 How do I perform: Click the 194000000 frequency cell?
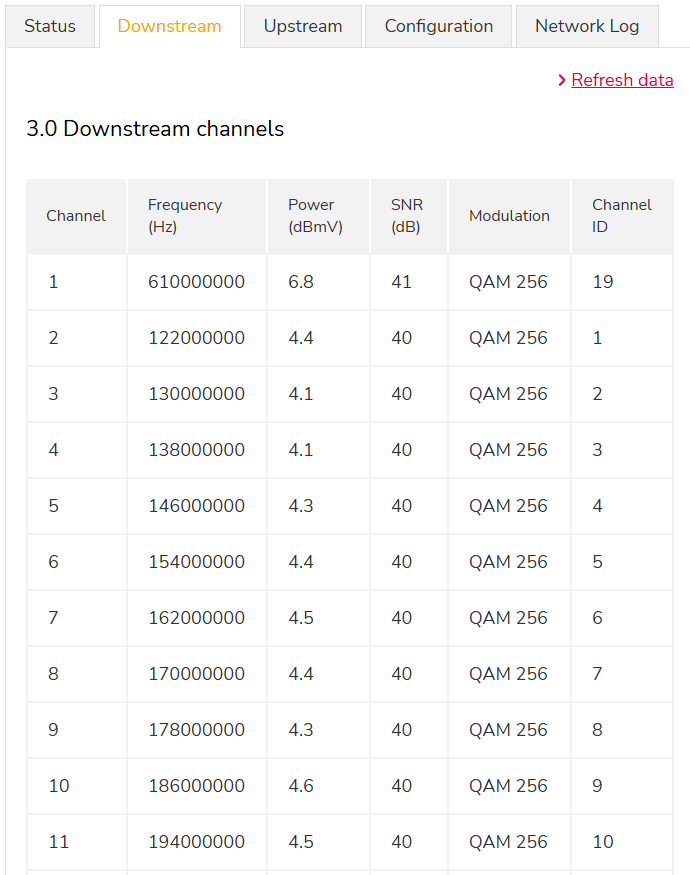click(196, 842)
